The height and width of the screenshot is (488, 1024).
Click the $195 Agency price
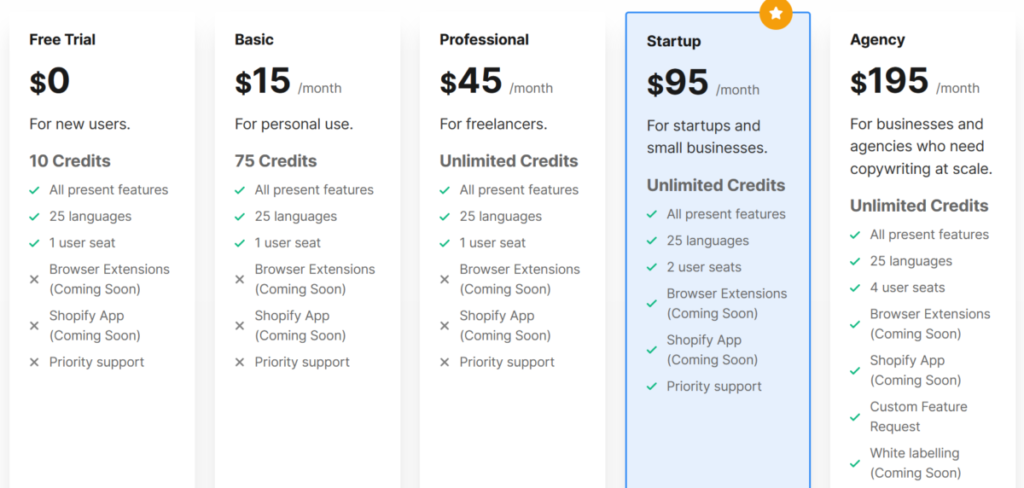[x=889, y=82]
